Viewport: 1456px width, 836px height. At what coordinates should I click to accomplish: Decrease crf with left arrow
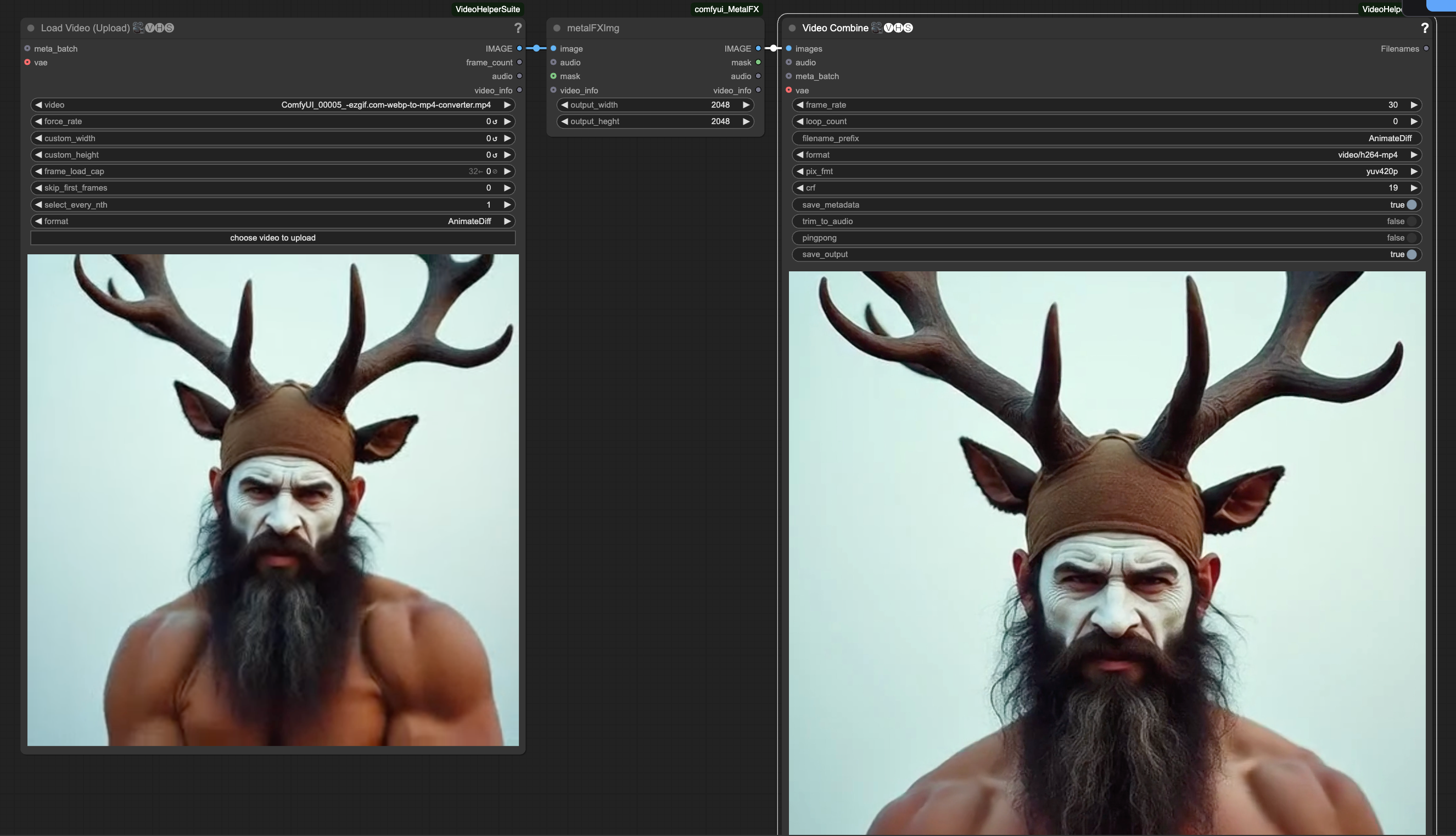click(x=799, y=188)
